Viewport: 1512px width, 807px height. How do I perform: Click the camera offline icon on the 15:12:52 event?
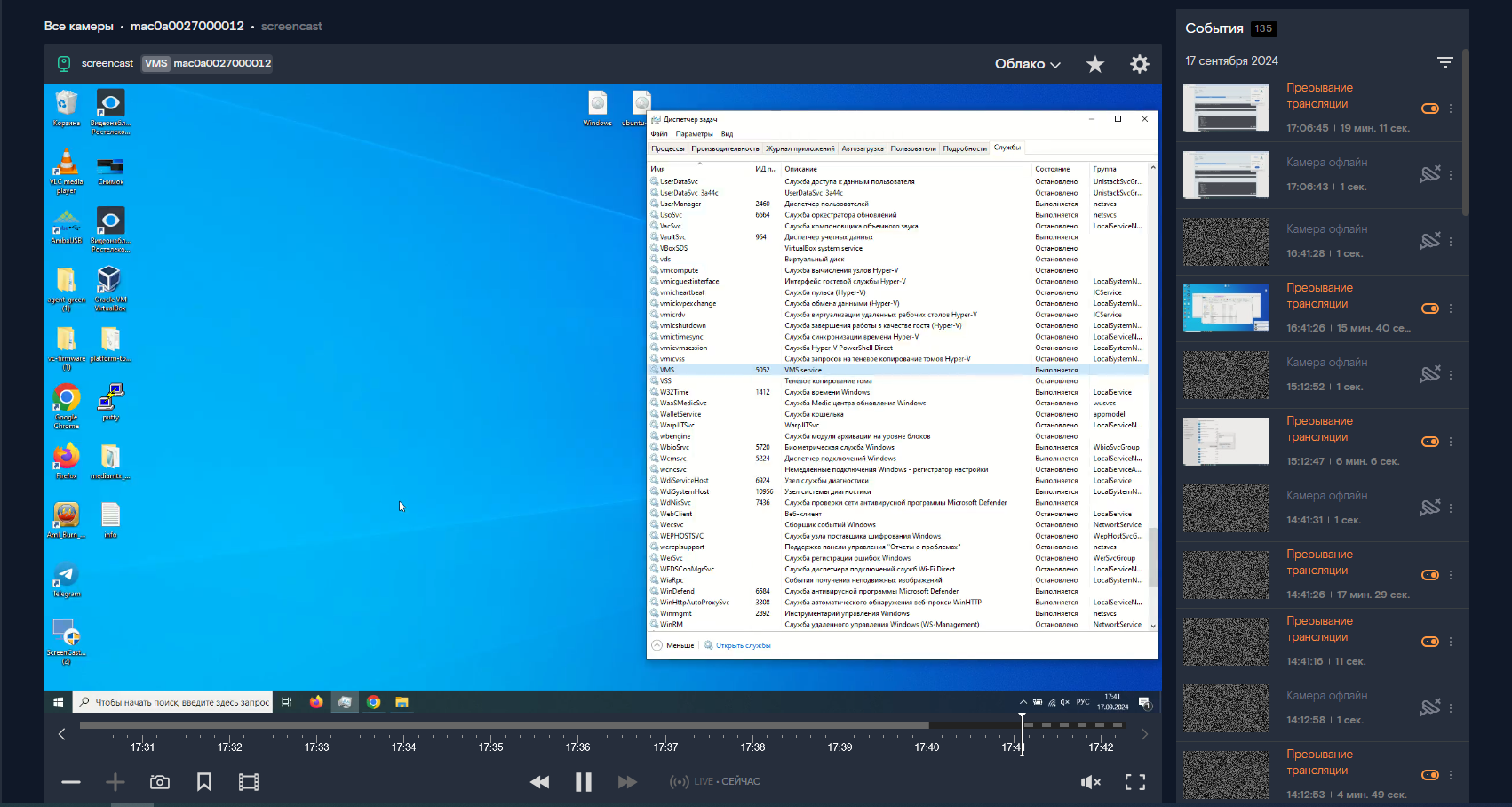click(x=1430, y=374)
